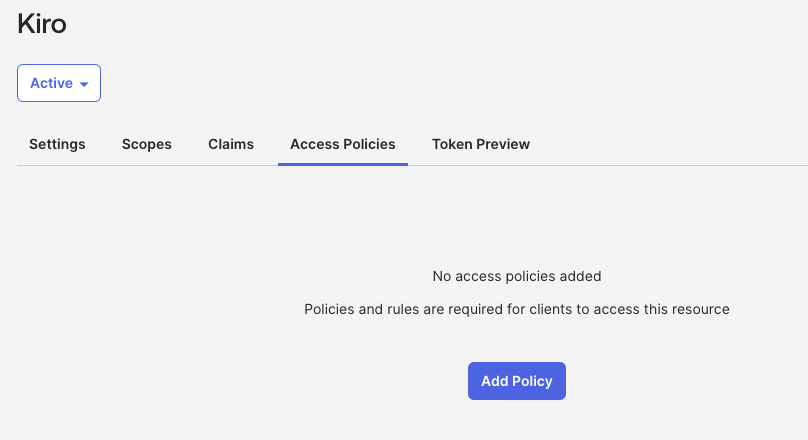Switch to the Settings tab
This screenshot has width=808, height=440.
[x=57, y=144]
